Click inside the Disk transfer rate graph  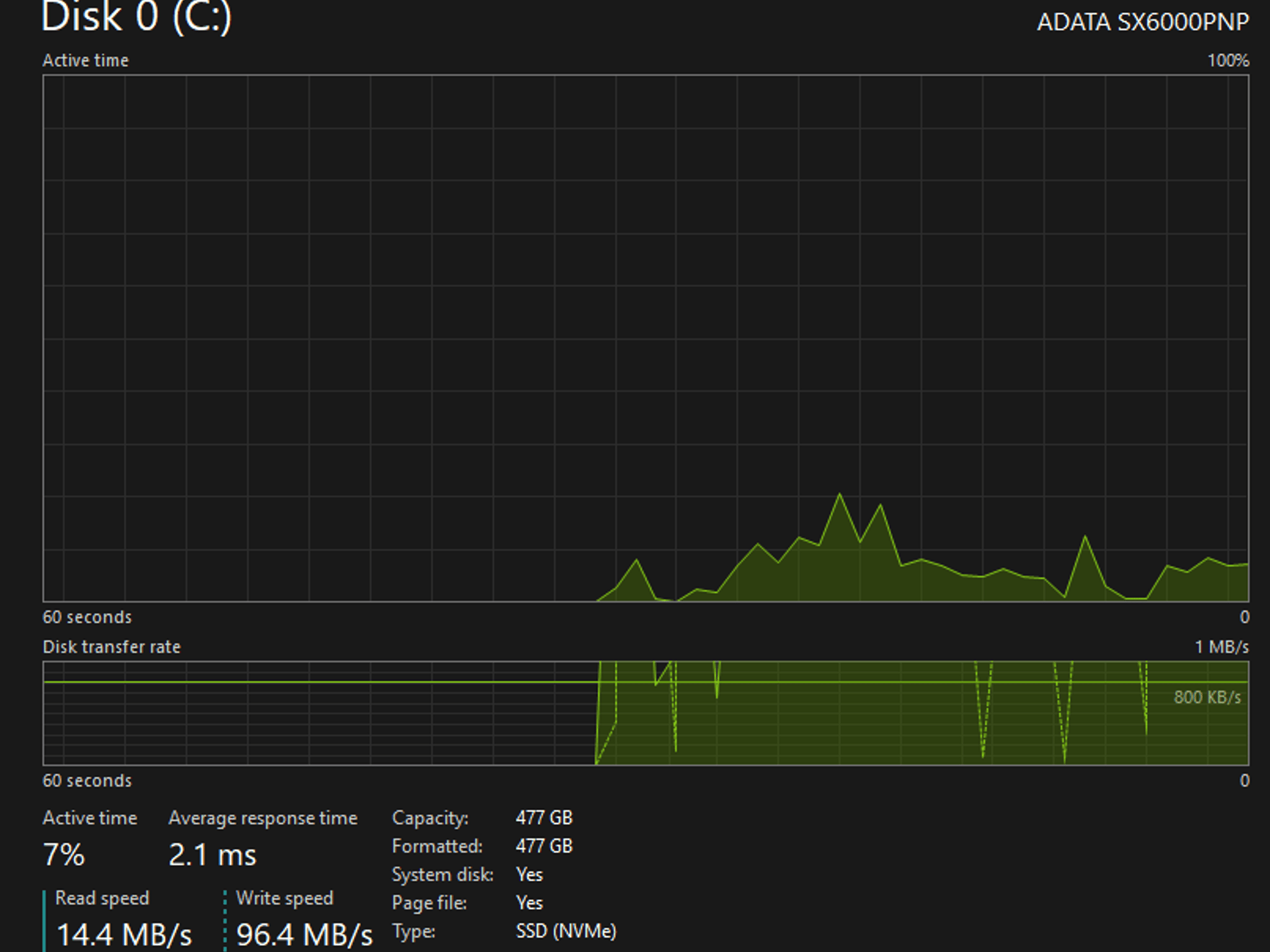[646, 713]
